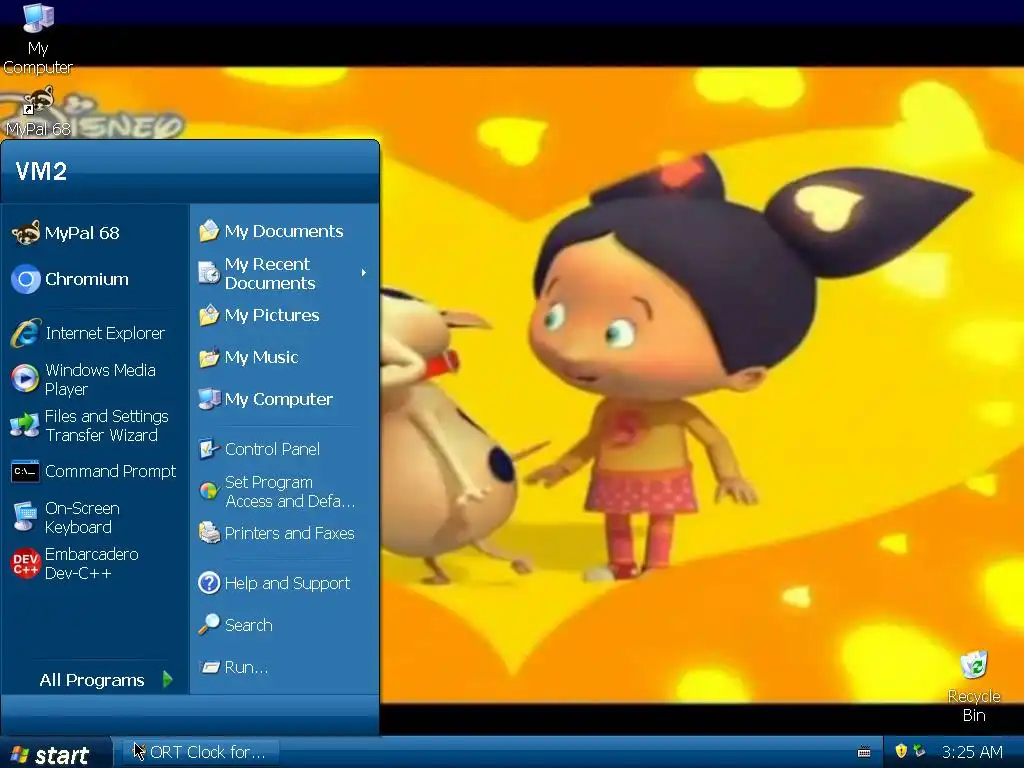Click the Help and Support question icon
Image resolution: width=1024 pixels, height=768 pixels.
pos(209,583)
